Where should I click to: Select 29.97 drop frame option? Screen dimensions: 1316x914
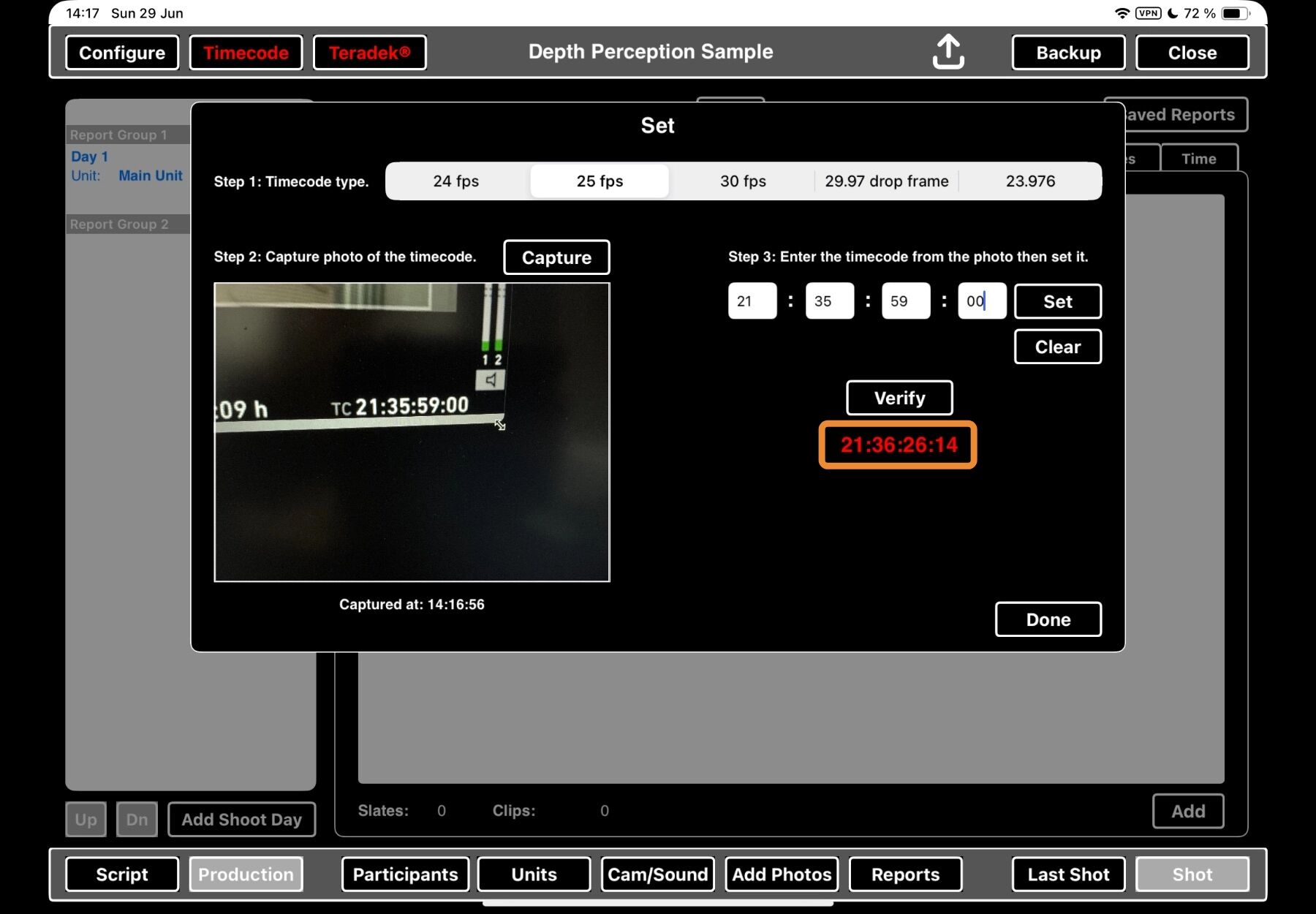887,181
